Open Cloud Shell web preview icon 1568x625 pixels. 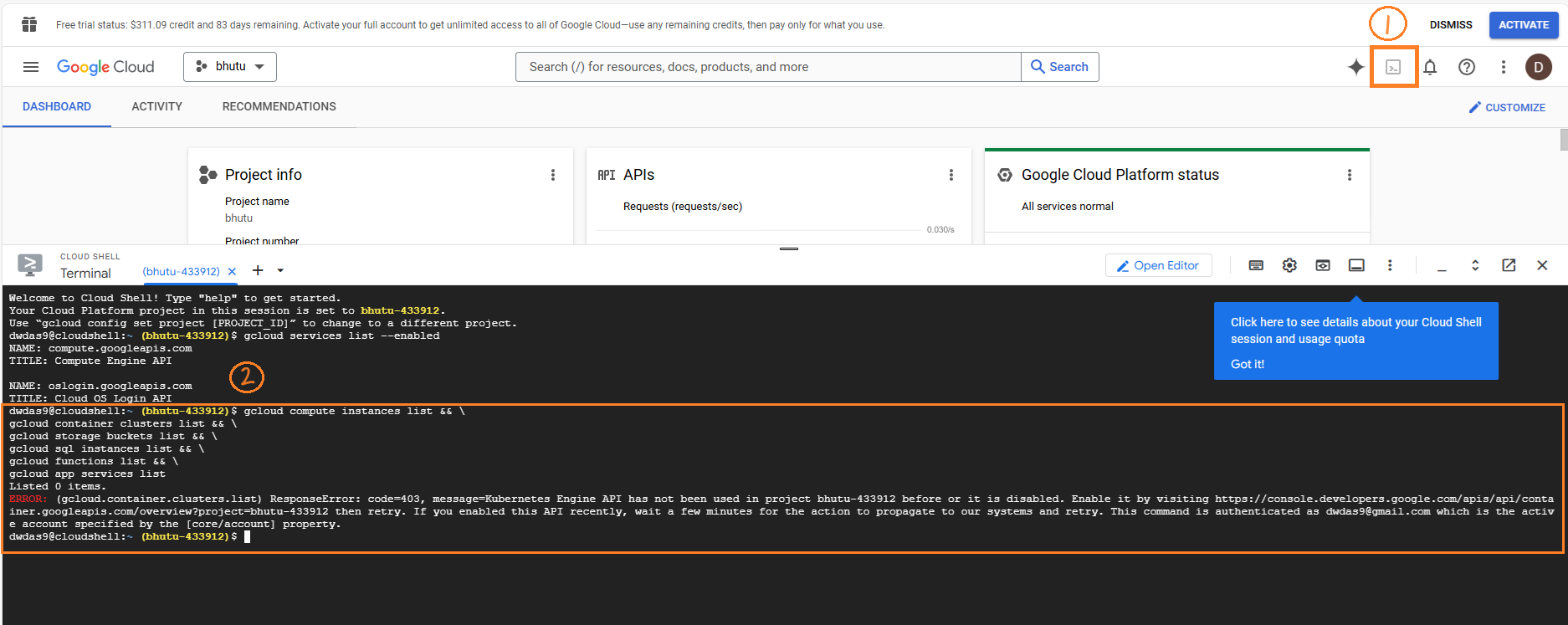pos(1323,265)
